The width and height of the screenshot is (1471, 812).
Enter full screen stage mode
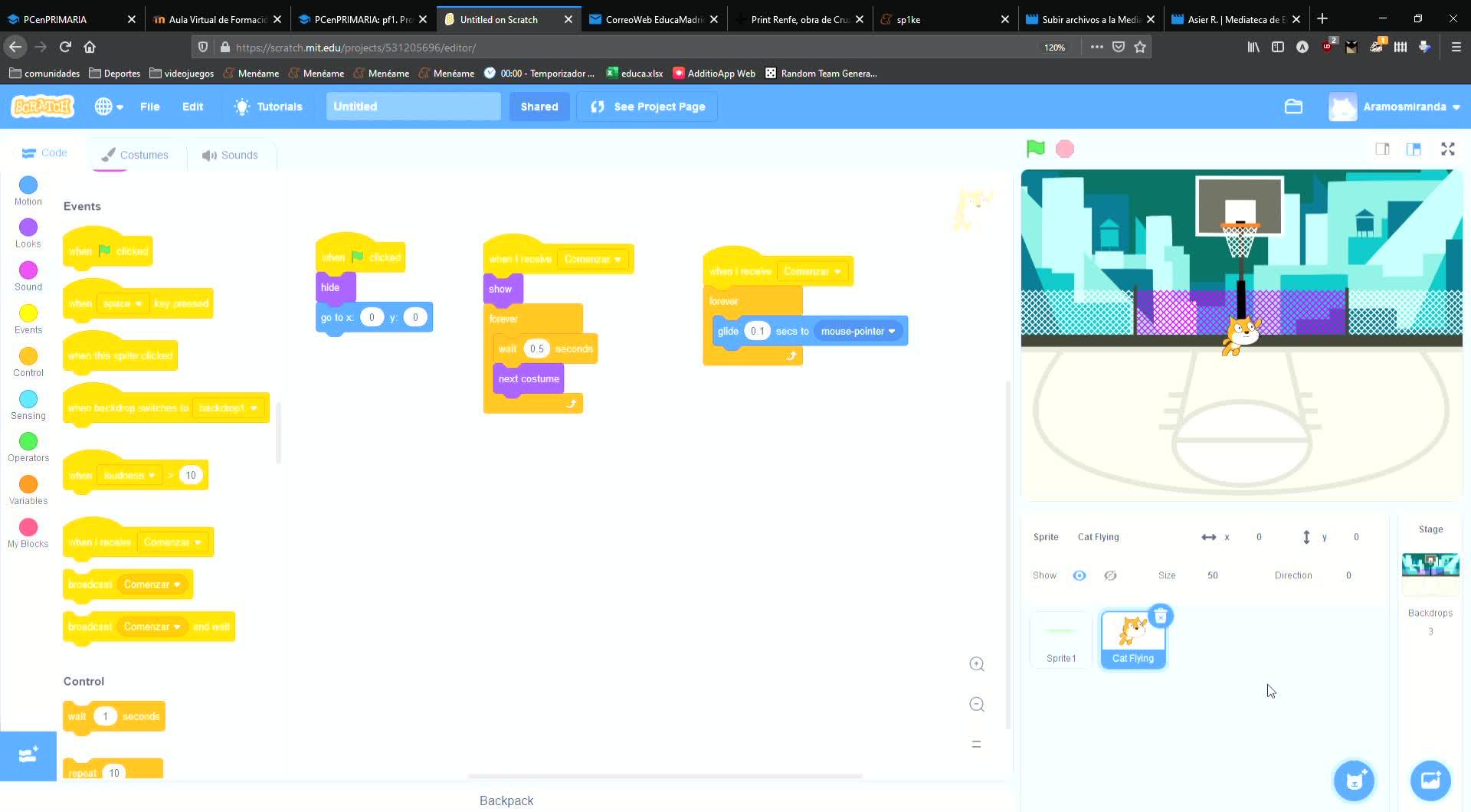coord(1447,149)
